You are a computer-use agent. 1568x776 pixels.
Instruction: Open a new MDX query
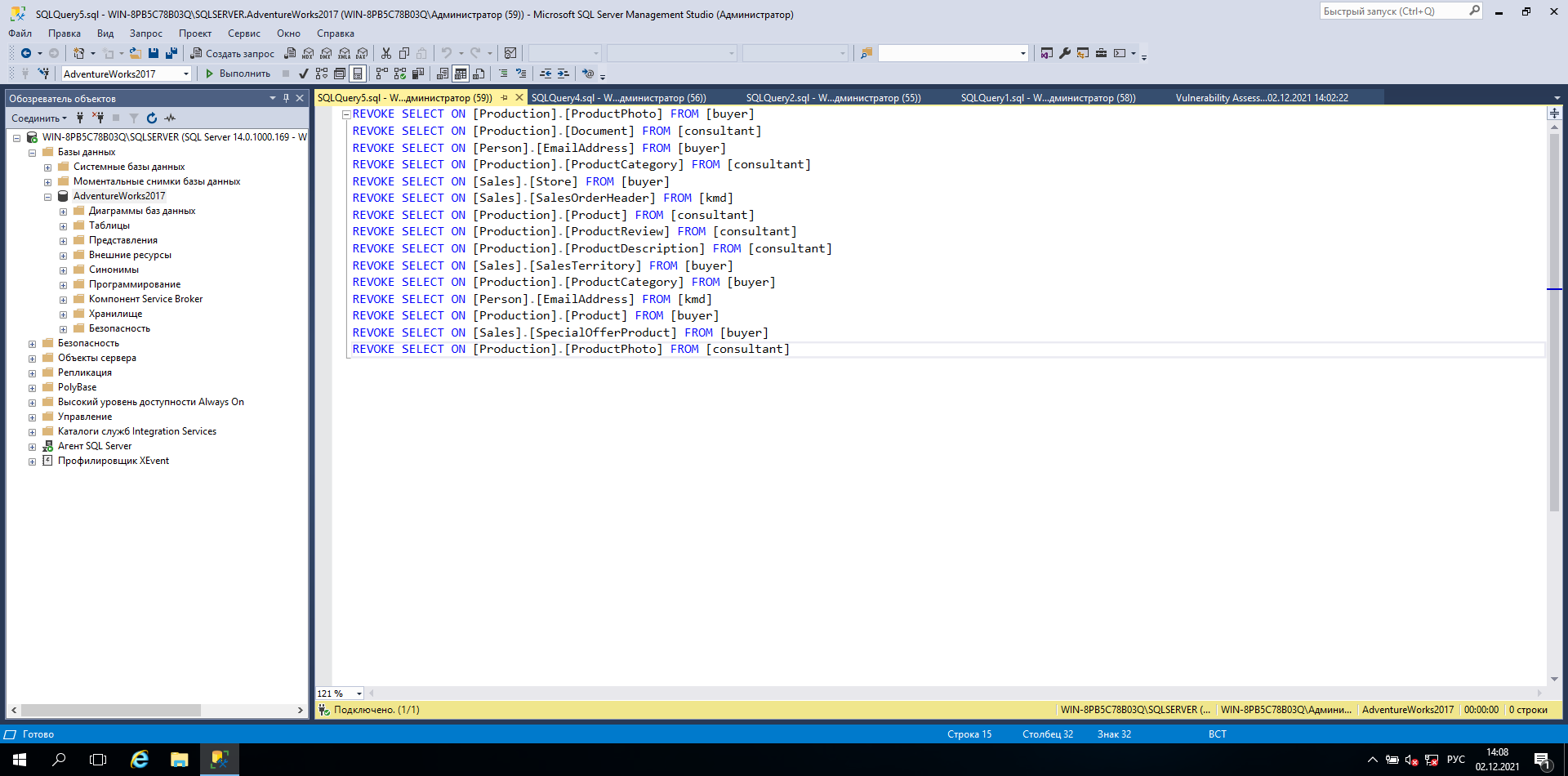click(x=308, y=53)
